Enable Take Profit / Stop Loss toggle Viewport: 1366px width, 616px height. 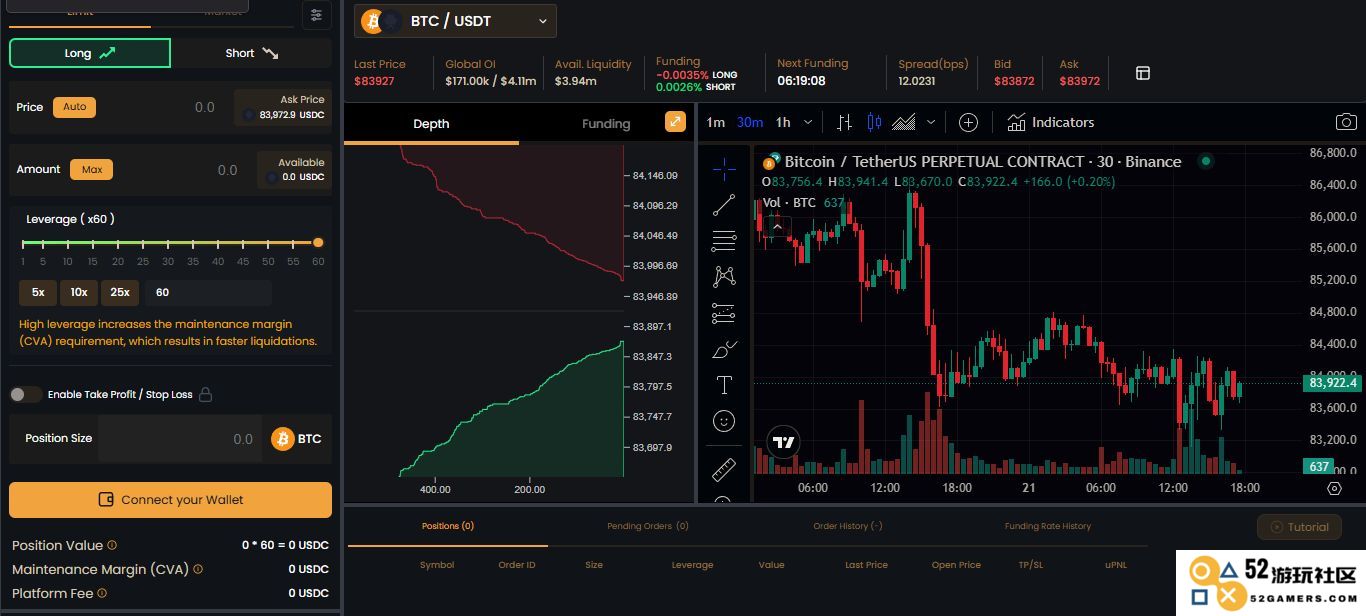pyautogui.click(x=25, y=394)
